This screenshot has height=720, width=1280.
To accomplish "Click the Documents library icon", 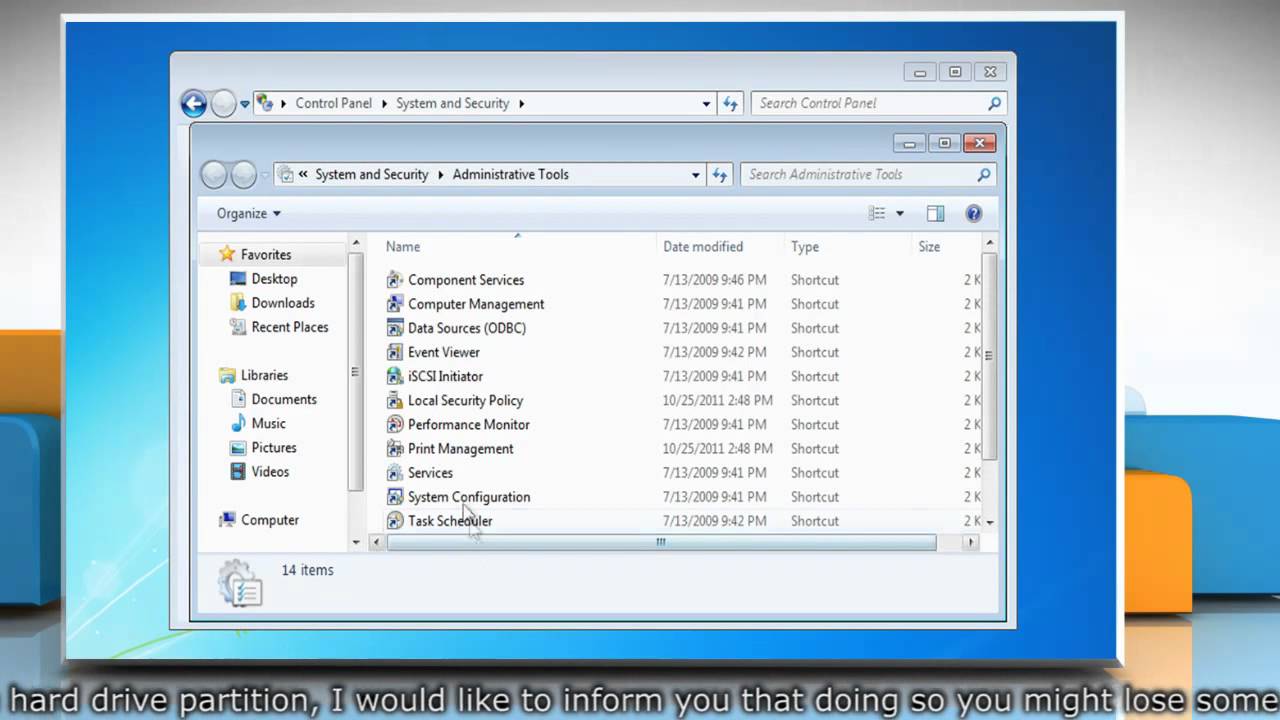I will [x=238, y=399].
